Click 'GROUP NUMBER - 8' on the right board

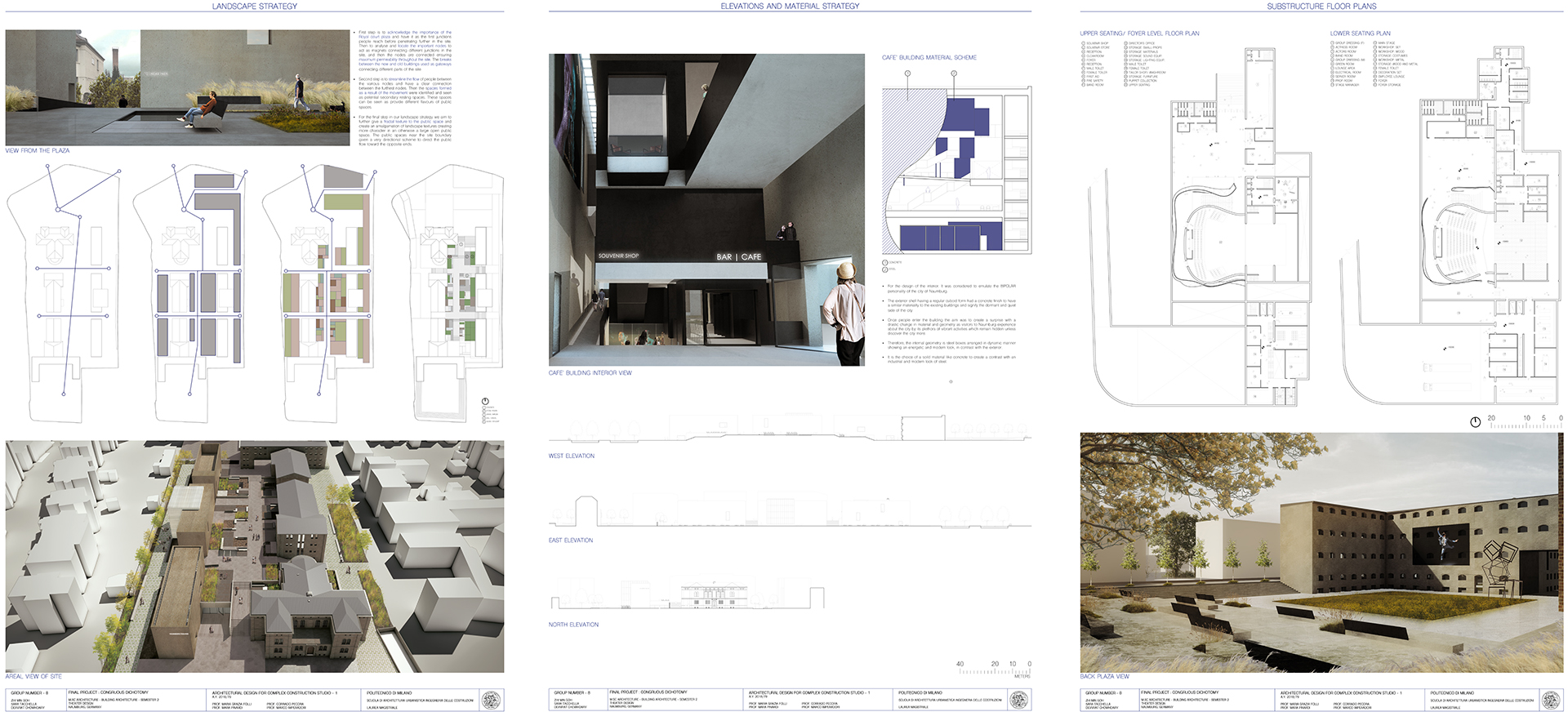pos(1102,692)
